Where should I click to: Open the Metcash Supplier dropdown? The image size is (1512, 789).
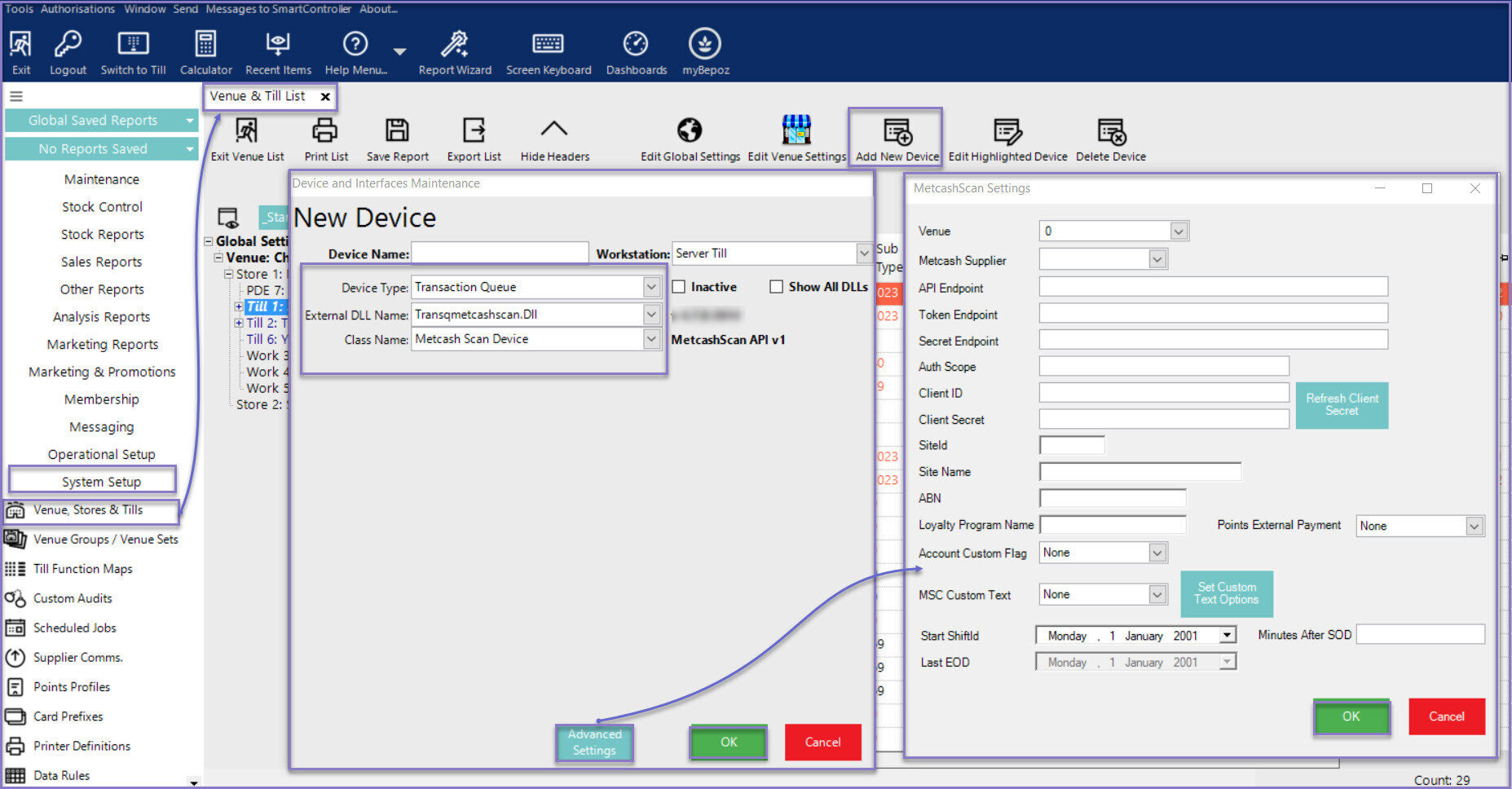coord(1157,260)
